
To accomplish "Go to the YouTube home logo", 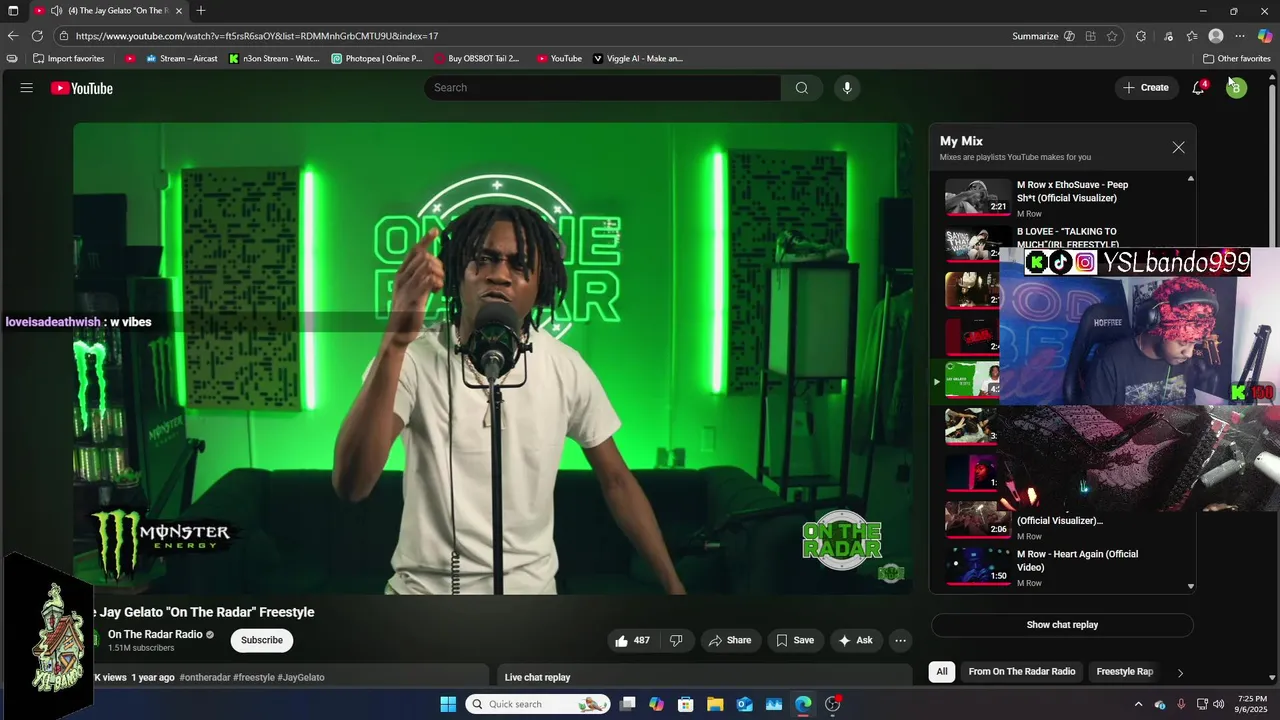I will coord(82,88).
